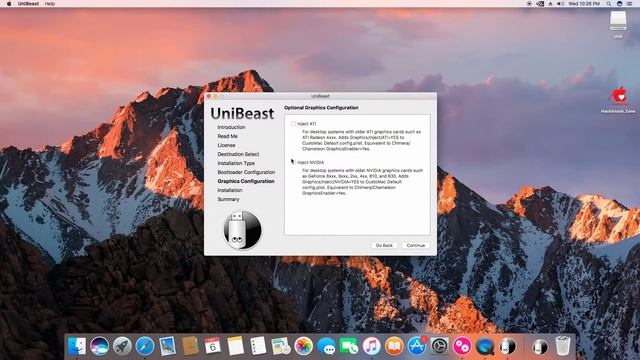Open the Help menu
This screenshot has width=640, height=360.
pyautogui.click(x=50, y=4)
